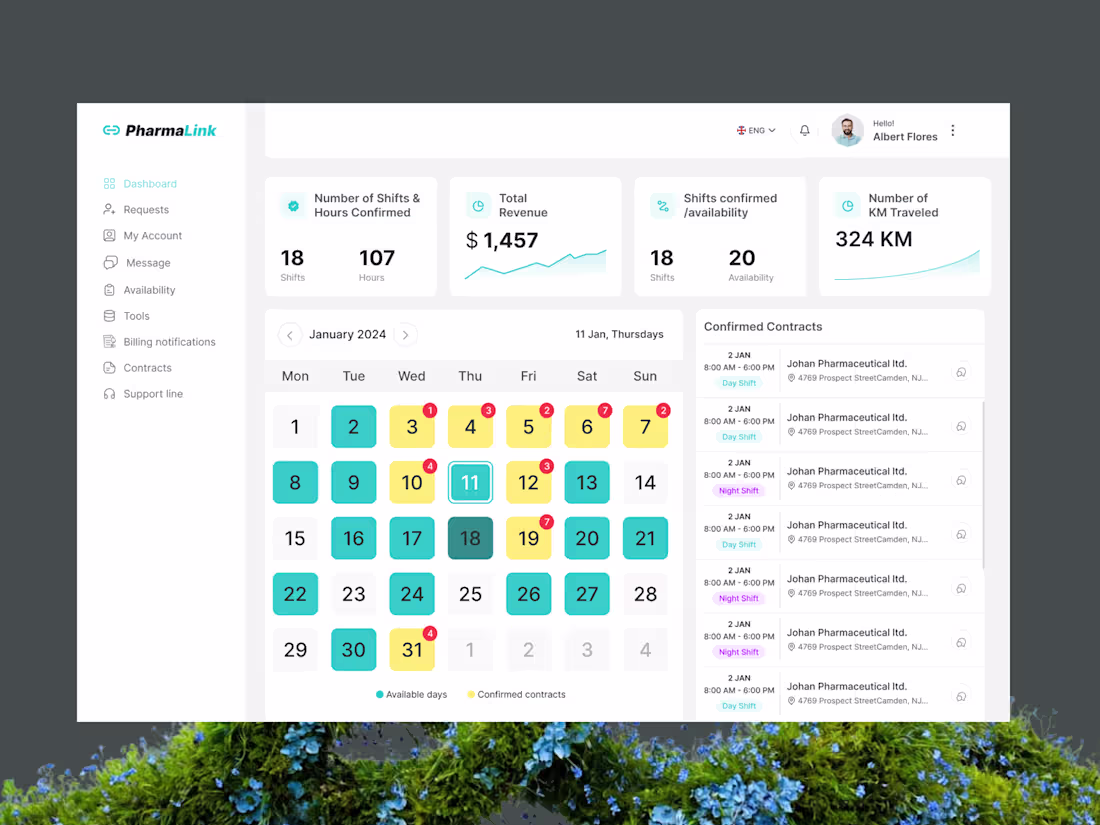Image resolution: width=1100 pixels, height=825 pixels.
Task: Click the Available days legend dot
Action: point(380,695)
